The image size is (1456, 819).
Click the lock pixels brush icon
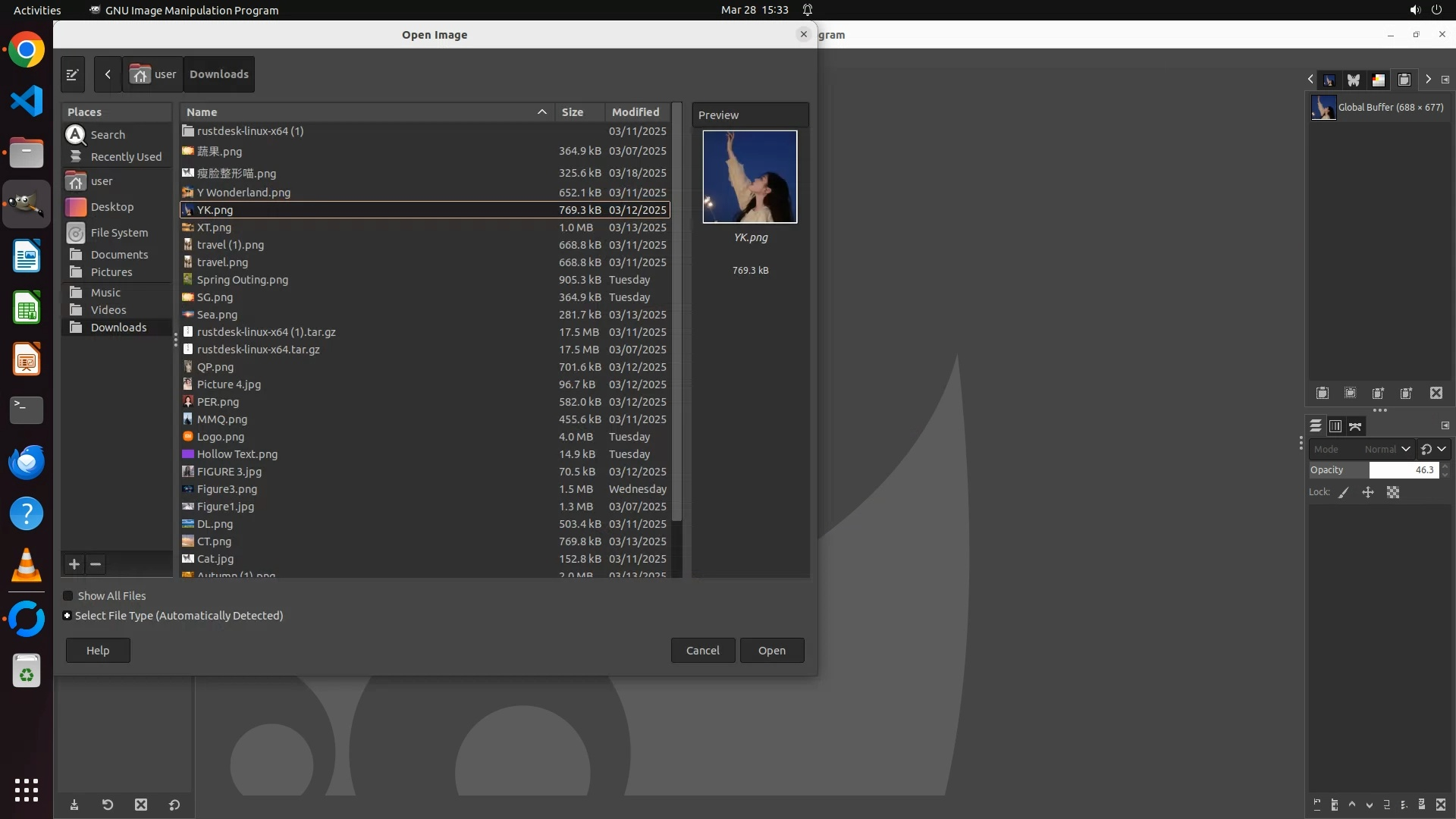pyautogui.click(x=1344, y=493)
